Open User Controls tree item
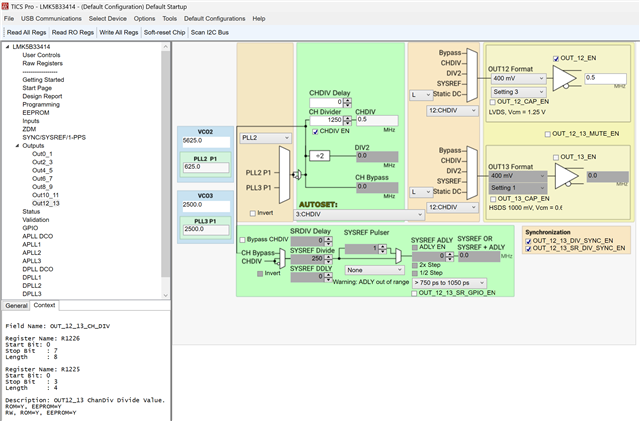 coord(41,55)
